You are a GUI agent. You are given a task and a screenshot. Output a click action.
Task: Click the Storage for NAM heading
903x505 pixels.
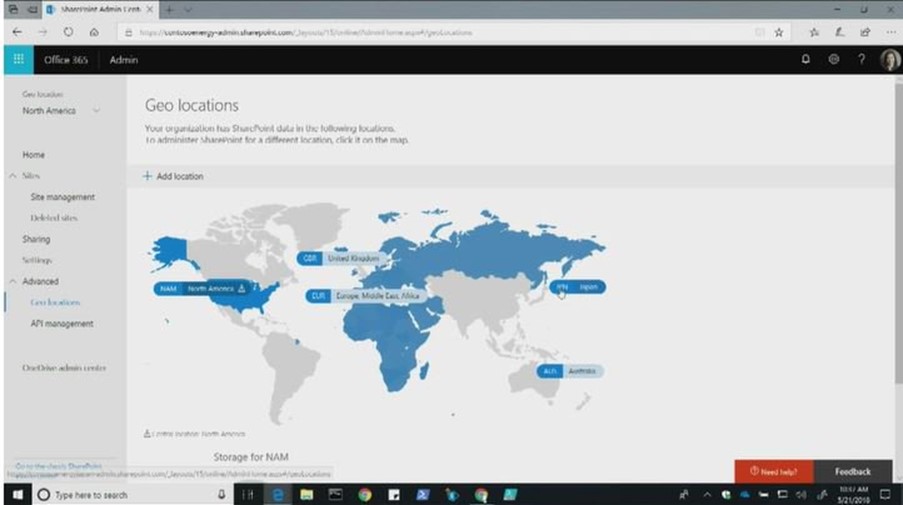251,457
